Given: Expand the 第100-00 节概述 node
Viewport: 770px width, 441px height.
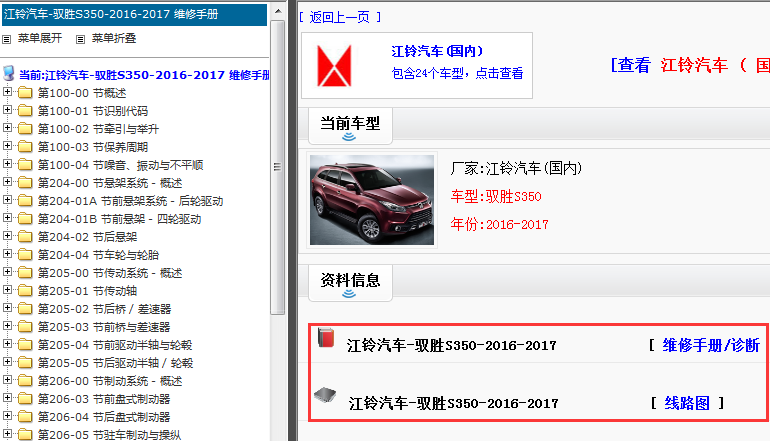Looking at the screenshot, I should pyautogui.click(x=7, y=92).
